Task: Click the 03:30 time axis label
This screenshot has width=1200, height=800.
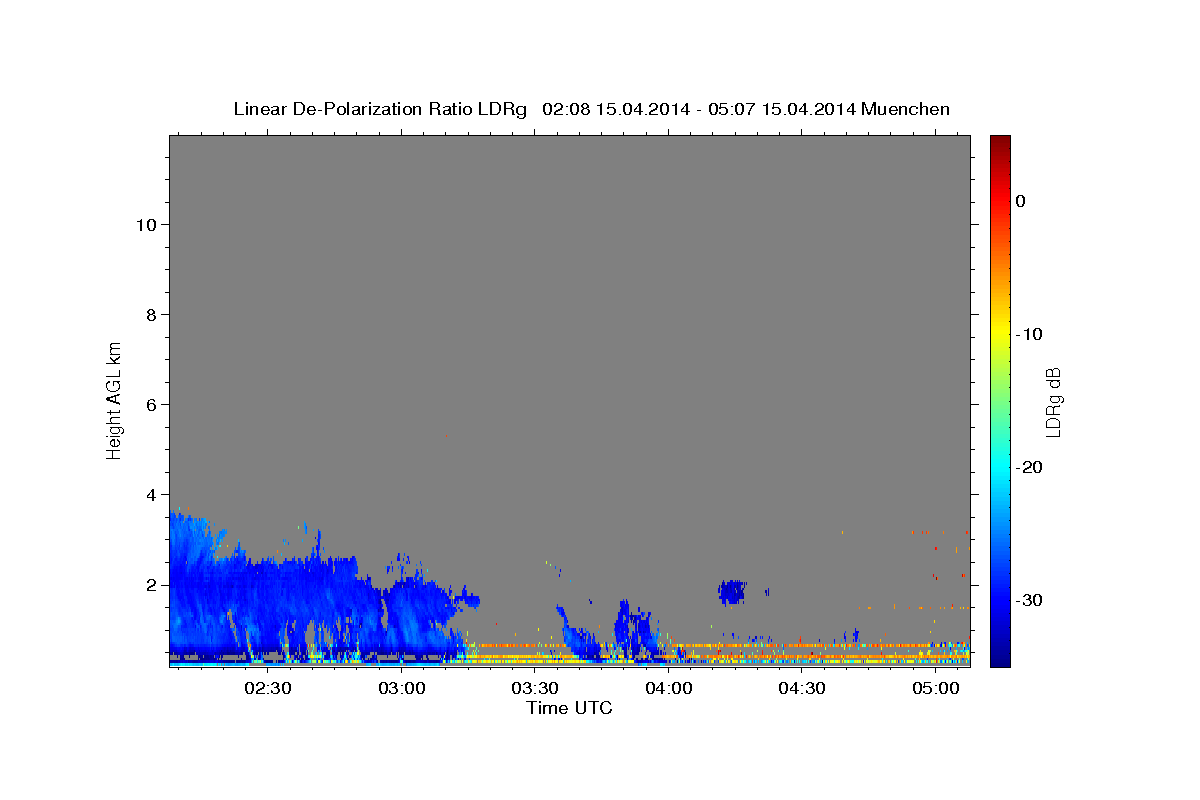Action: (x=535, y=689)
